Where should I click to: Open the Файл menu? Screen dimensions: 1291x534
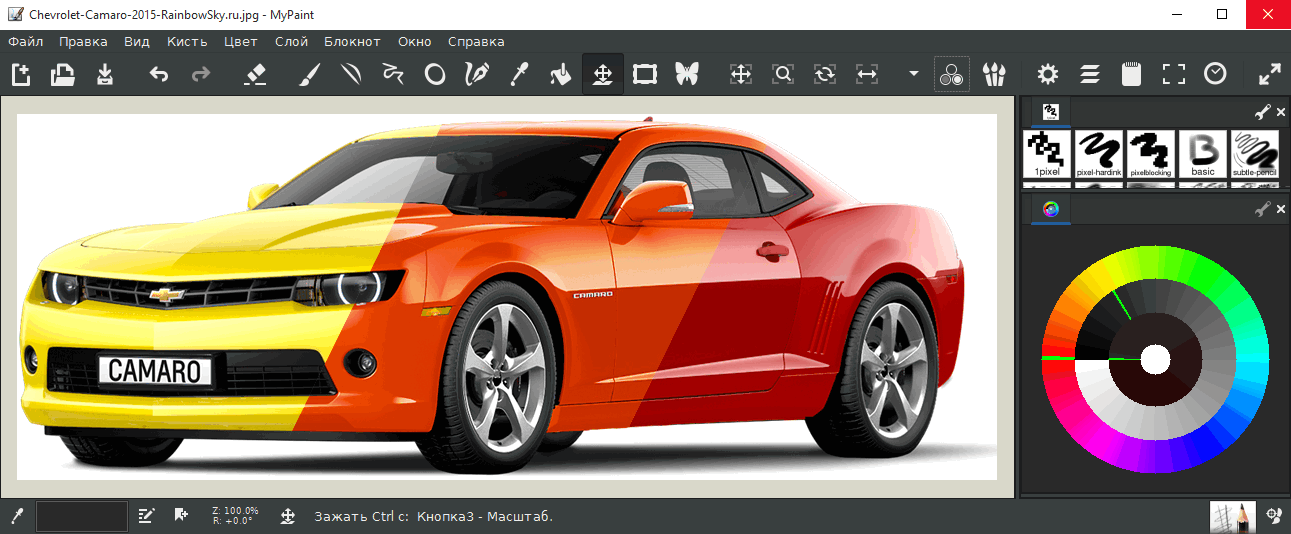(26, 41)
